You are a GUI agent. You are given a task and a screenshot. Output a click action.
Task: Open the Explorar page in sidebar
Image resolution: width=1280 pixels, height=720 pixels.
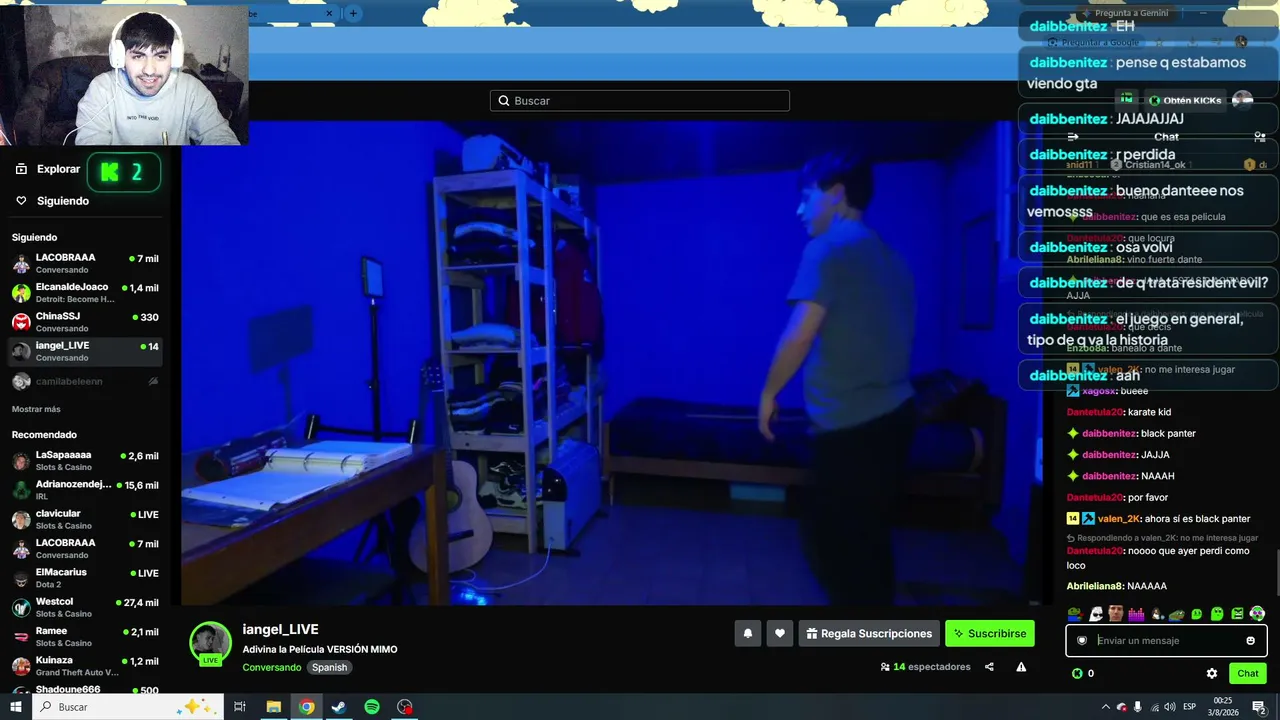(47, 169)
